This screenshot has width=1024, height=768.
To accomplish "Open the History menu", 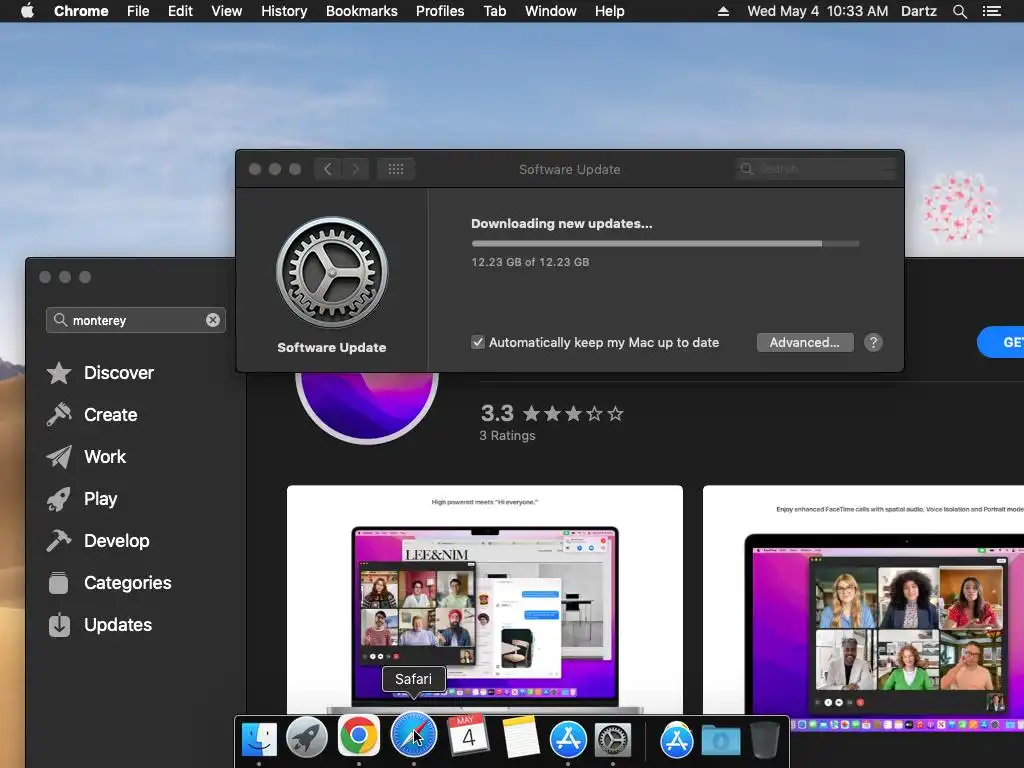I will click(284, 11).
